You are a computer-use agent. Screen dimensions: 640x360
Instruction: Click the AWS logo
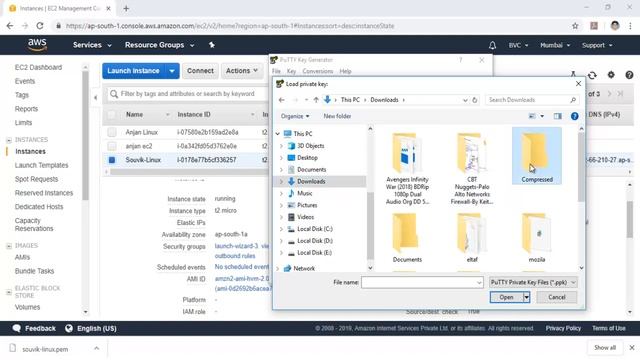click(x=37, y=45)
